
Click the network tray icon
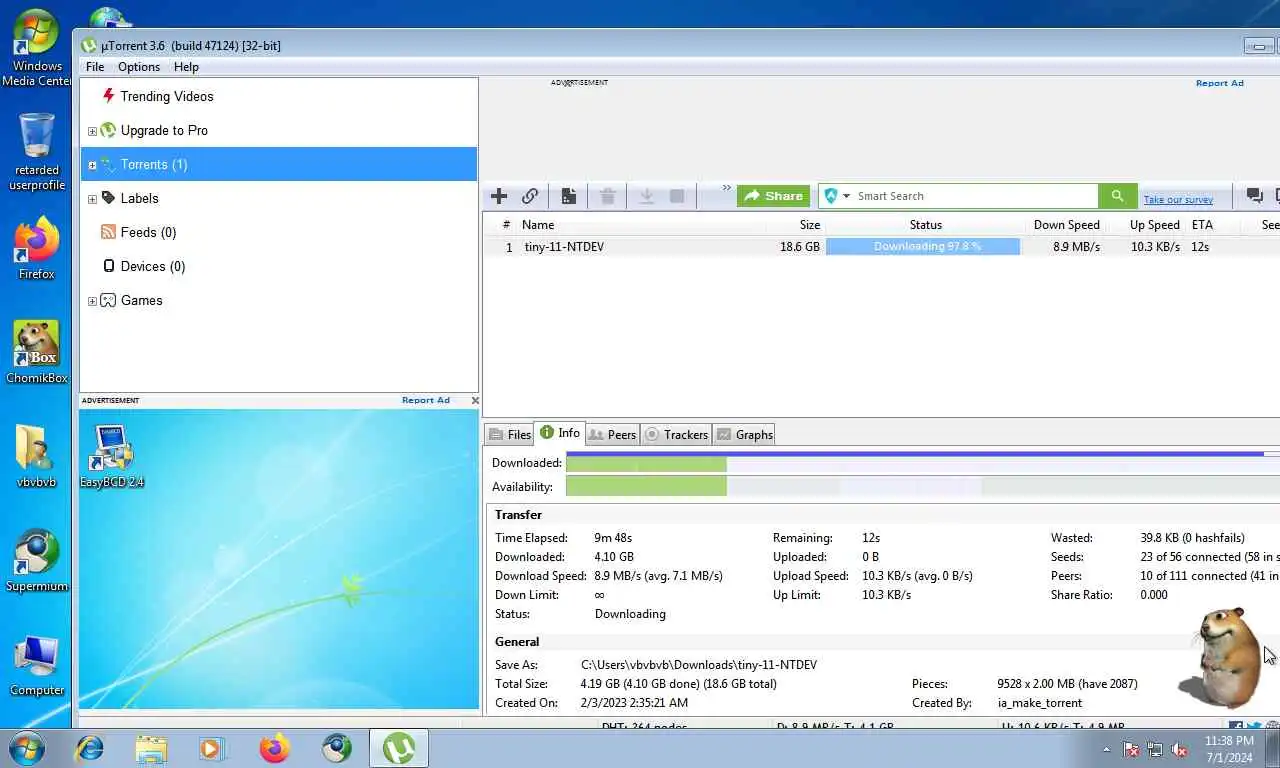point(1155,749)
